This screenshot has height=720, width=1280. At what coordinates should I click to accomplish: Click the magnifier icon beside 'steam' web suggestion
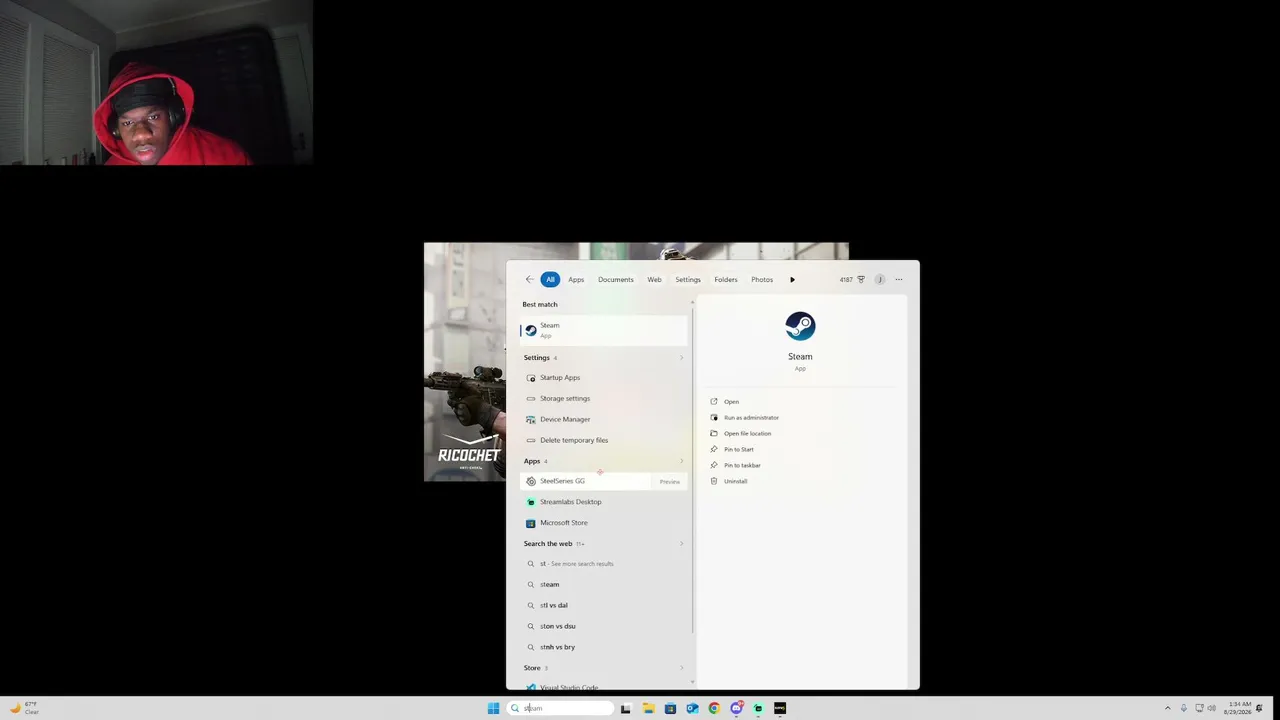click(x=531, y=585)
